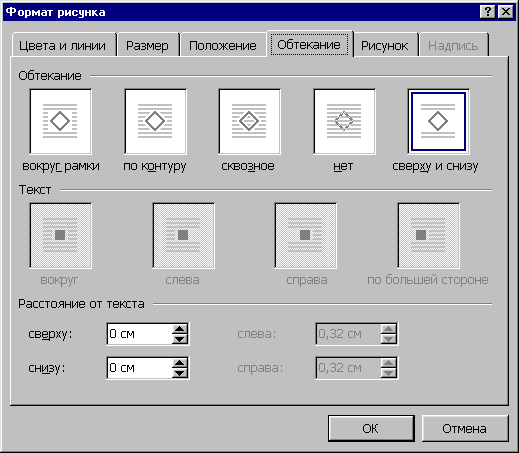Click the 'справа' distance field
Image resolution: width=519 pixels, height=453 pixels.
(x=348, y=368)
